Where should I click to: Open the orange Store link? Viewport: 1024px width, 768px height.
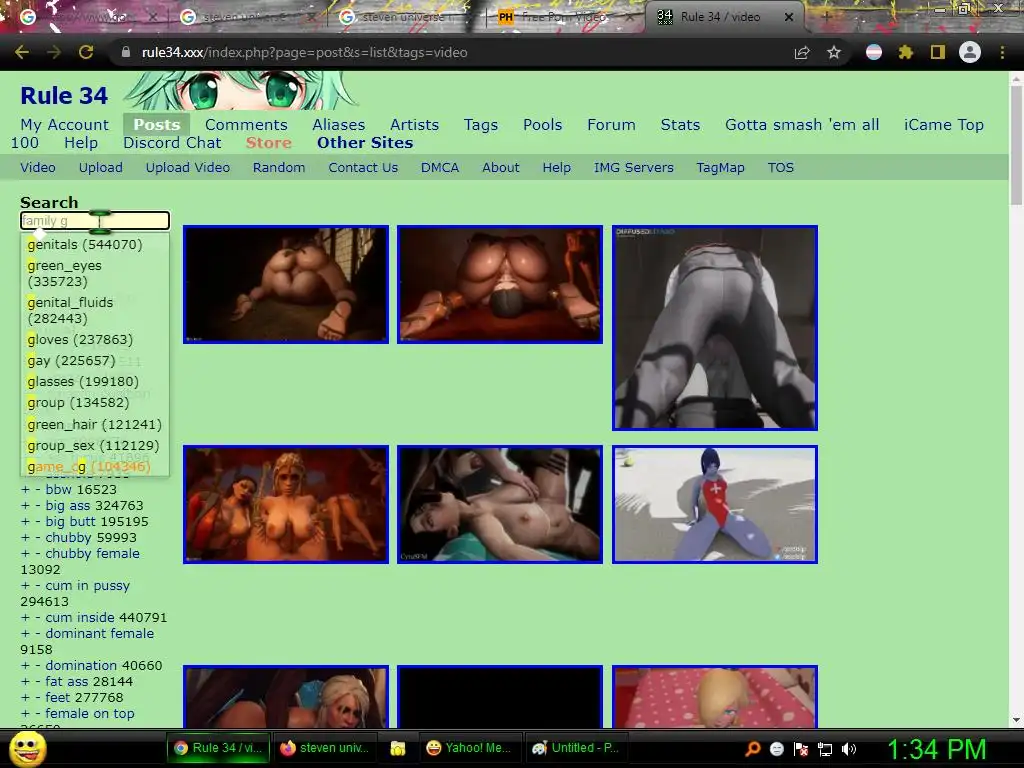point(268,143)
